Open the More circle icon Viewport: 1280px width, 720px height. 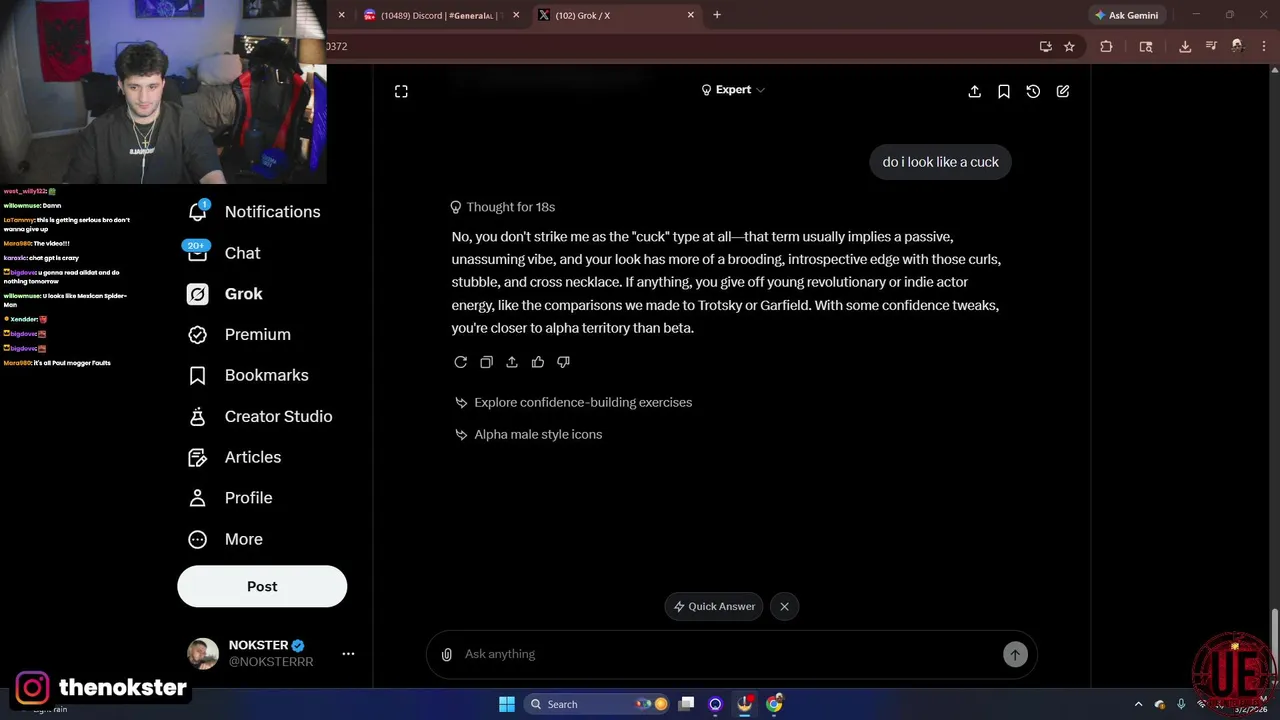tap(198, 539)
